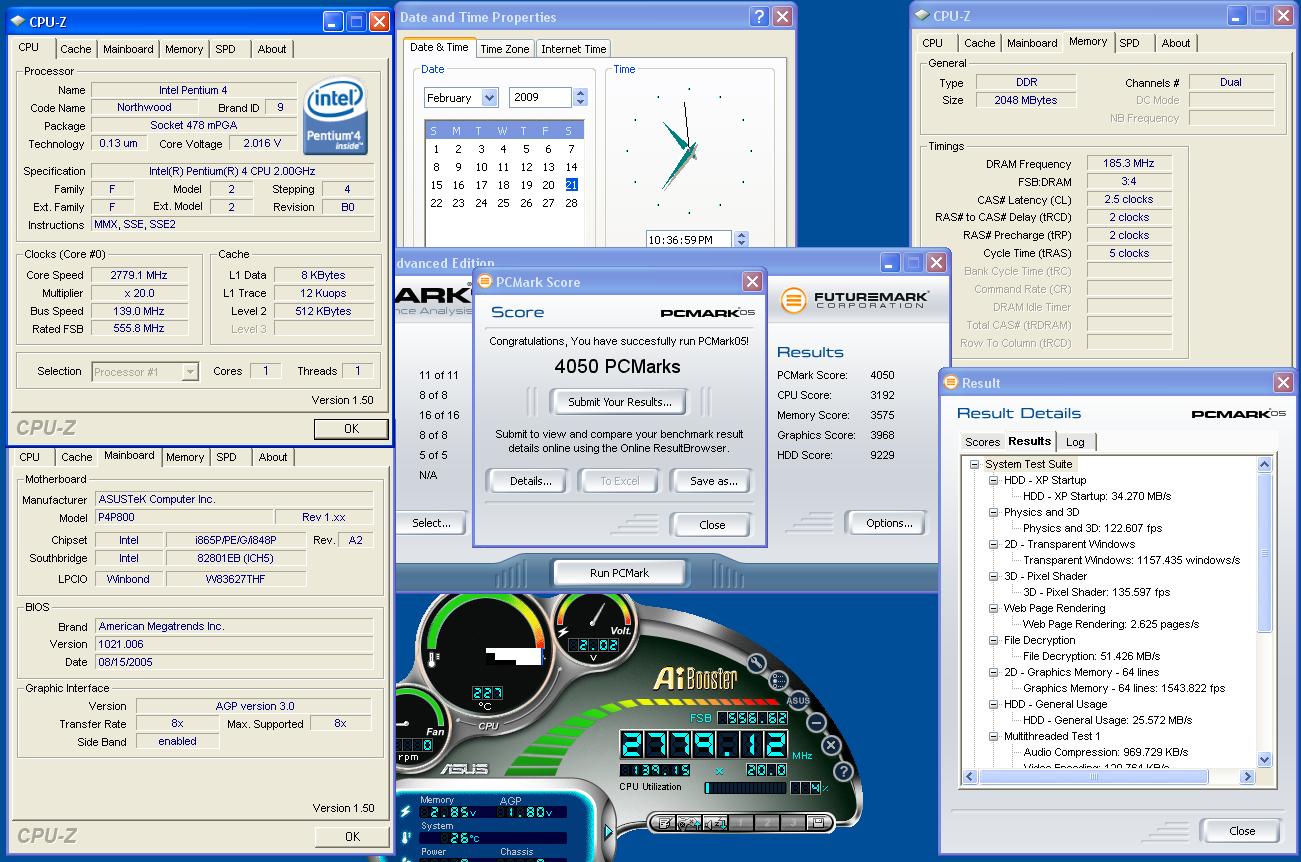Minimize AiBooster with the round minus icon

[816, 723]
